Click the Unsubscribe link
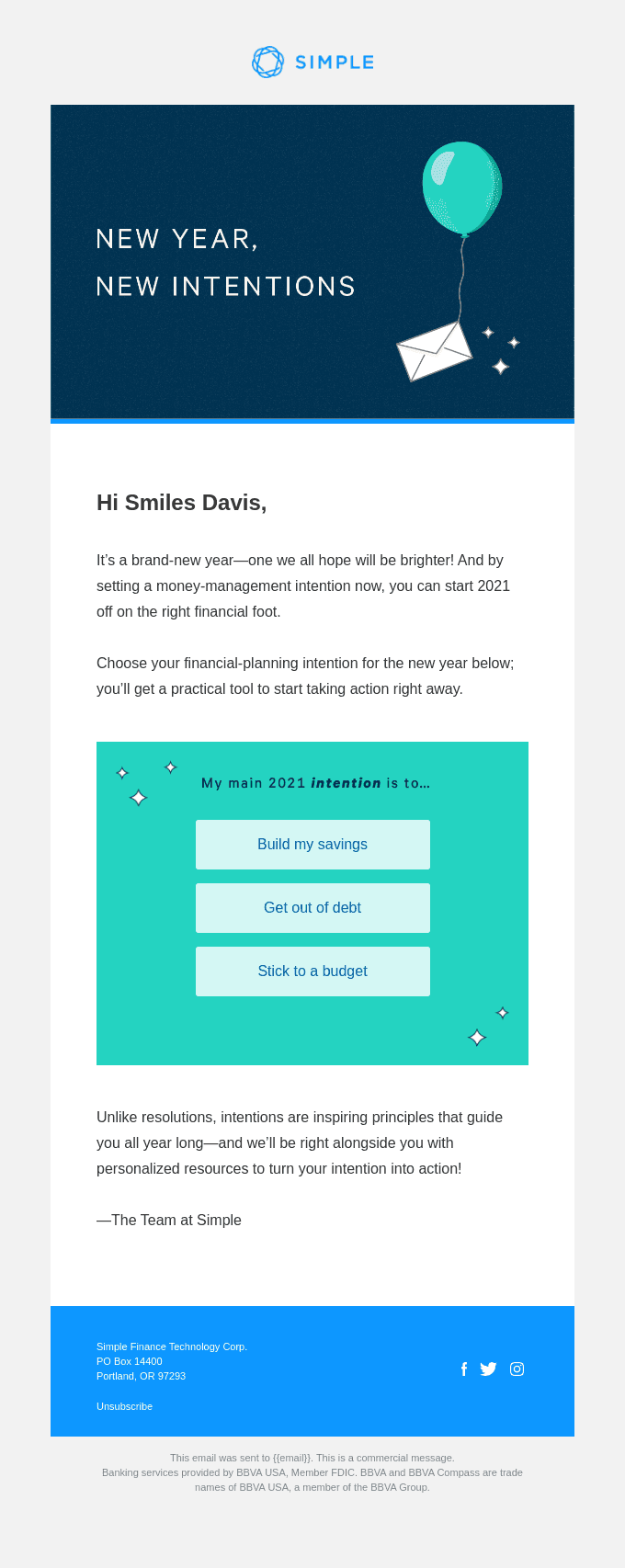625x1568 pixels. (124, 1406)
